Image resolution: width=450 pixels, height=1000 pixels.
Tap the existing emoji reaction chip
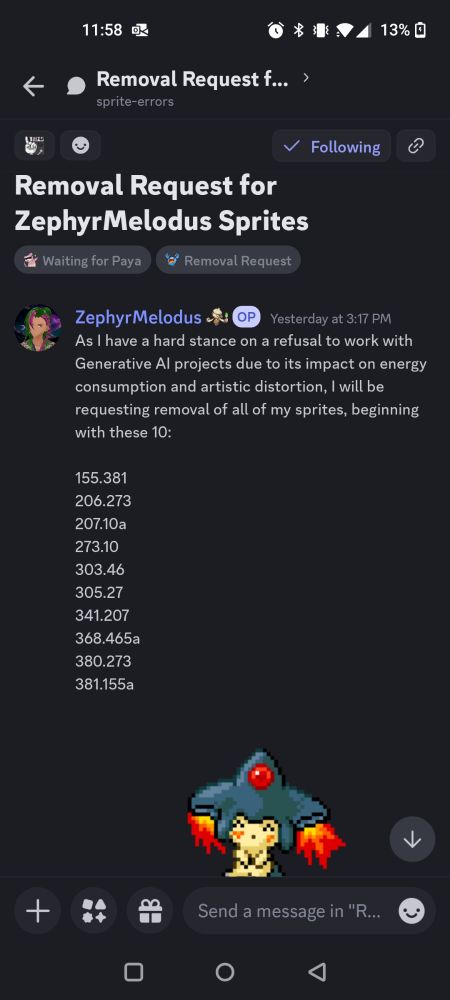(34, 146)
